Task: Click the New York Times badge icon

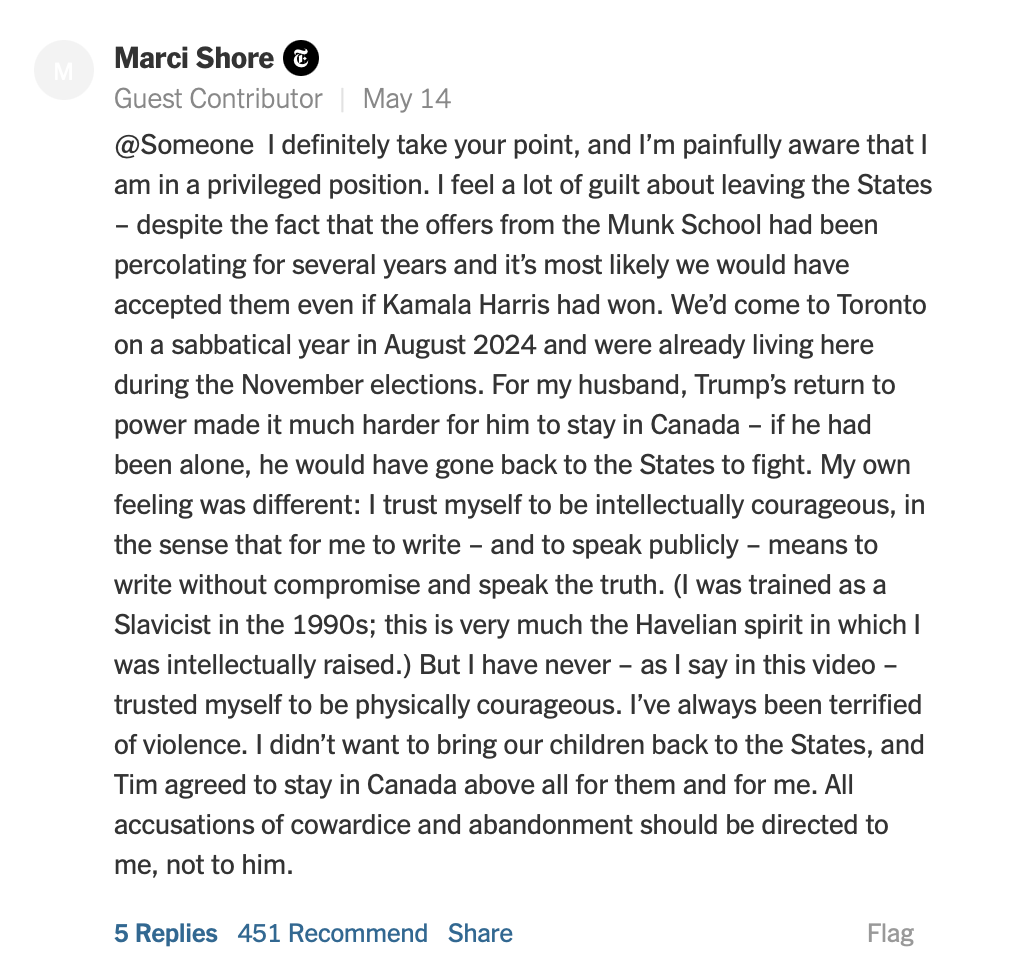Action: coord(301,58)
